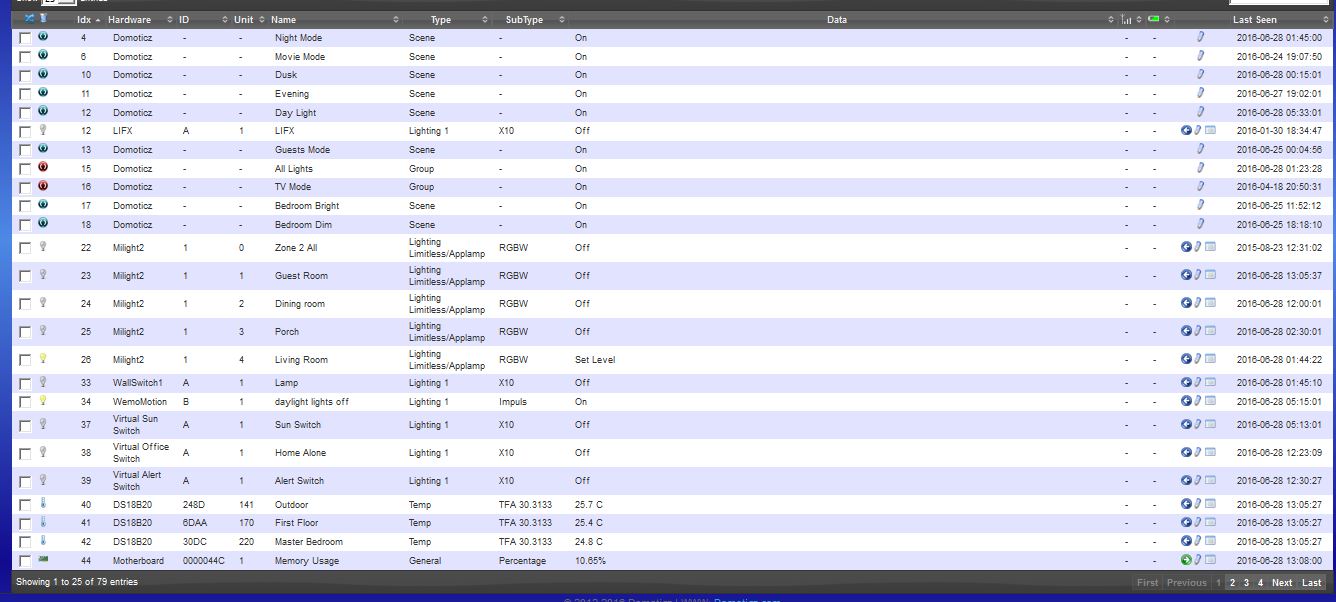Viewport: 1336px width, 602px height.
Task: Click blue arrow icon for Porch row
Action: pos(1186,331)
